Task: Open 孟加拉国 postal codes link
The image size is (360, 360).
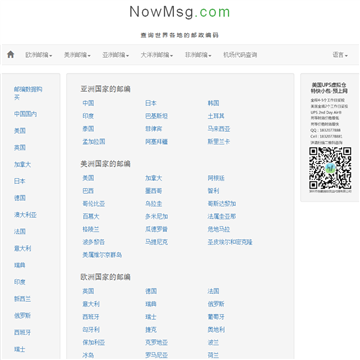Action: (94, 142)
